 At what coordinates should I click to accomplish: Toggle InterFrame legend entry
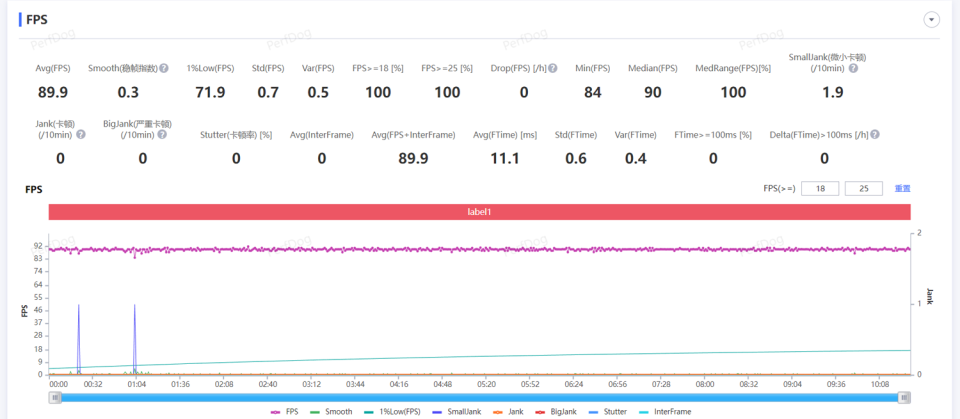point(664,412)
